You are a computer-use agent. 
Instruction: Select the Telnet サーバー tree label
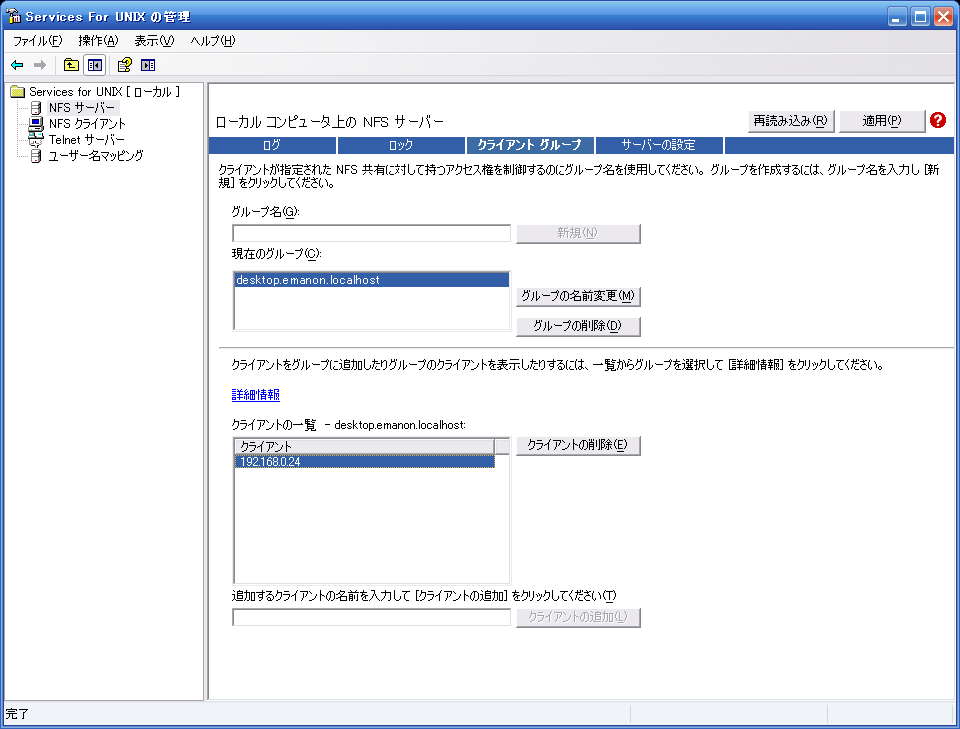click(87, 140)
